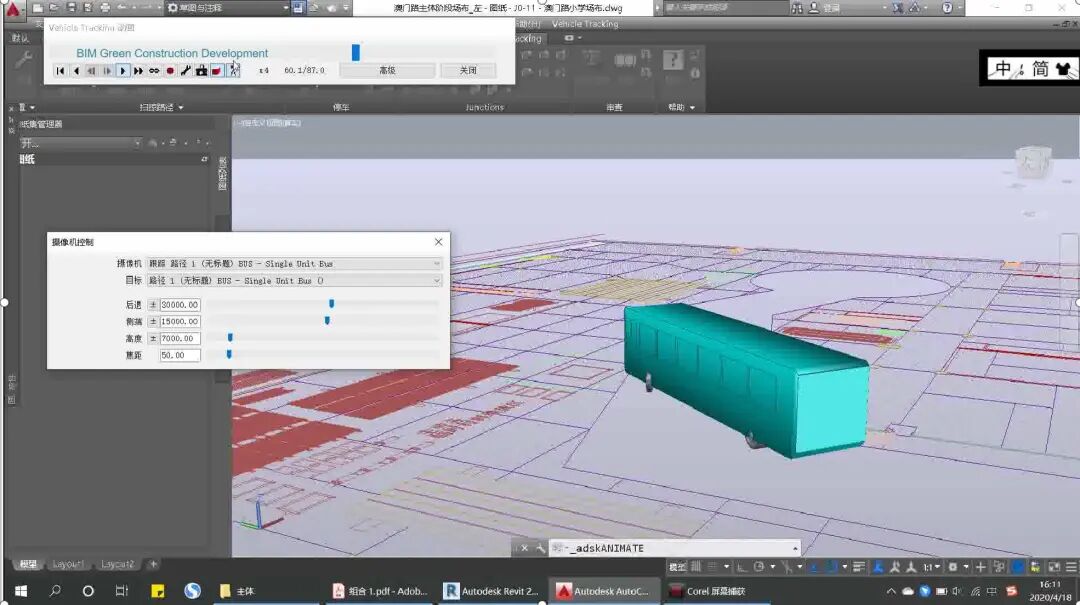Jump to animation start with rewind button
Image resolution: width=1080 pixels, height=605 pixels.
[x=60, y=71]
